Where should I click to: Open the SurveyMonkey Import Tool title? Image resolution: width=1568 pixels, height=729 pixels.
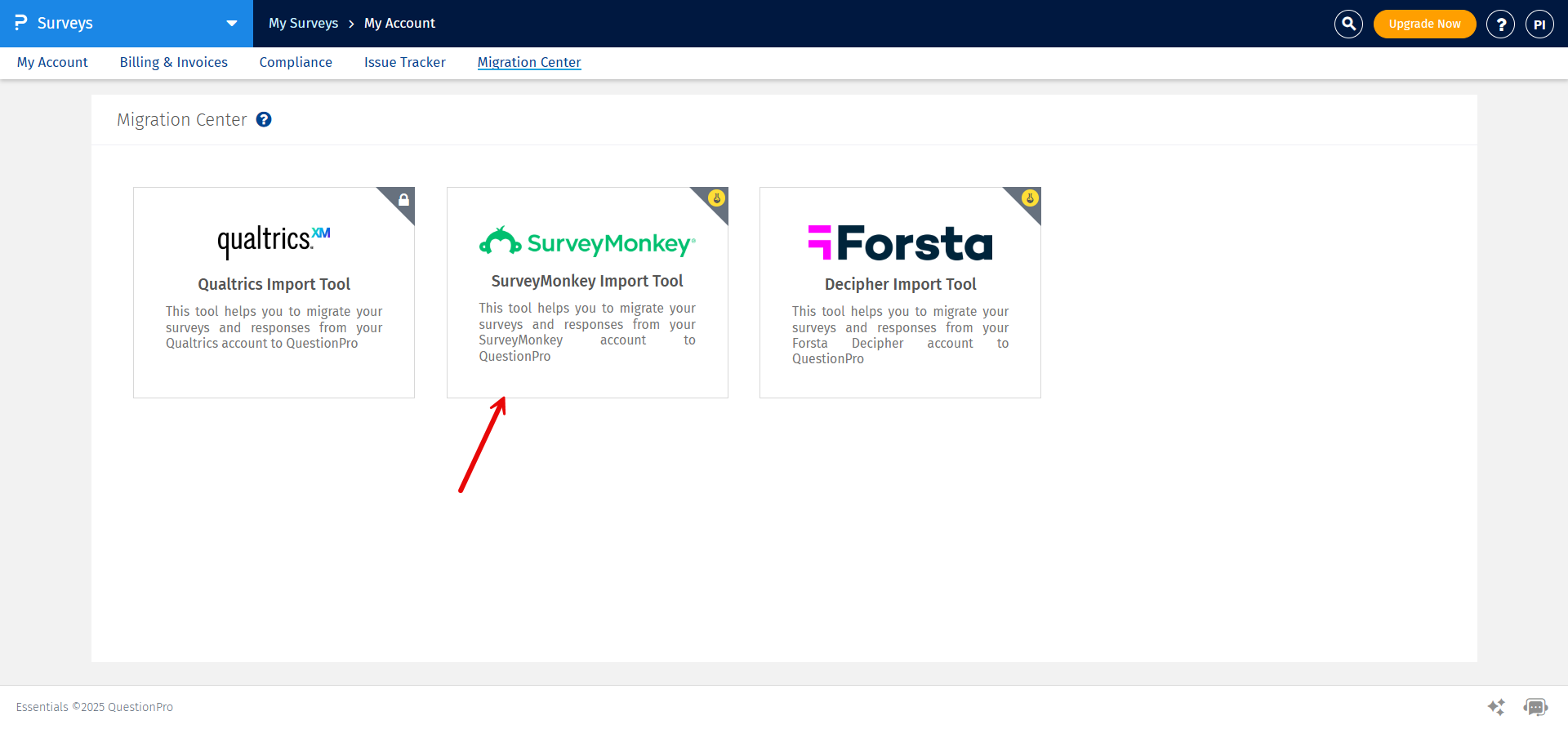(x=587, y=281)
